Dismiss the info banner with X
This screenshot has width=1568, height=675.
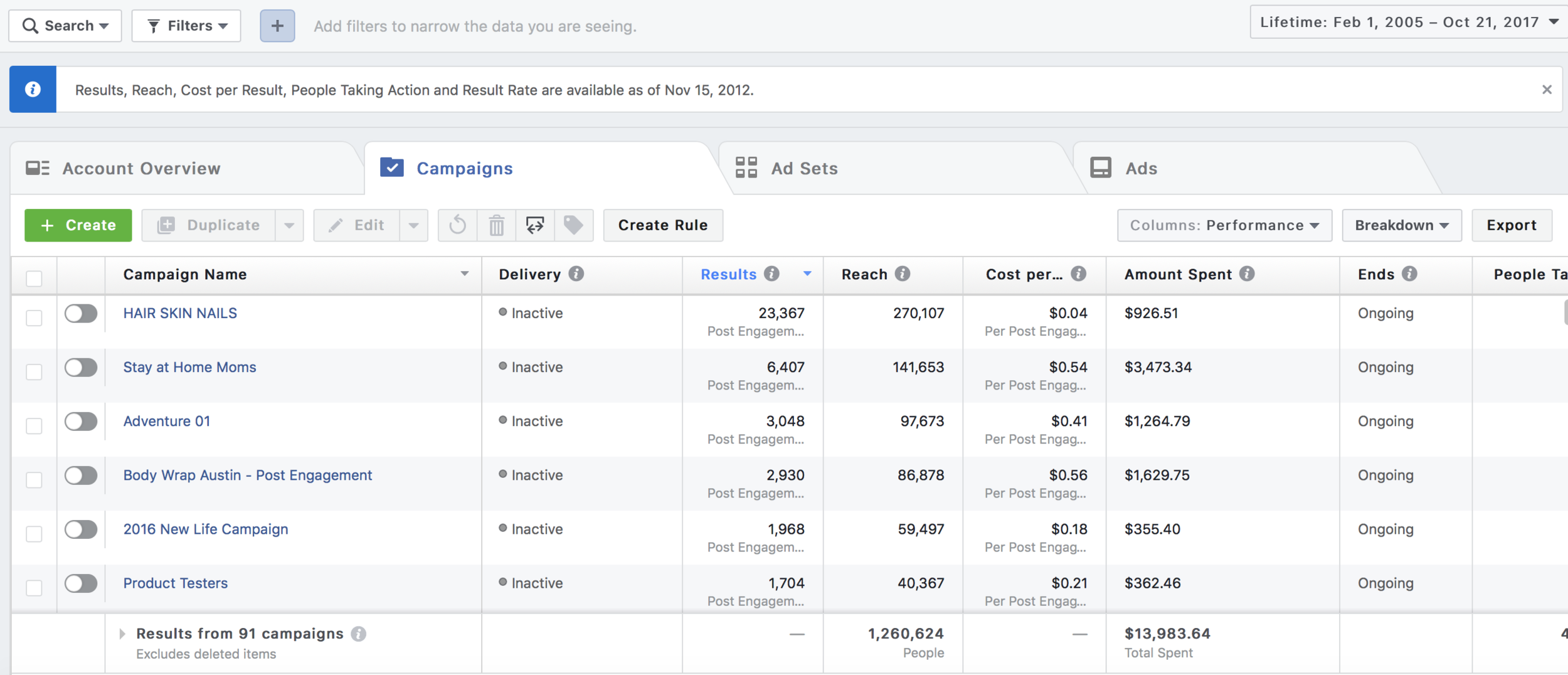(1547, 90)
